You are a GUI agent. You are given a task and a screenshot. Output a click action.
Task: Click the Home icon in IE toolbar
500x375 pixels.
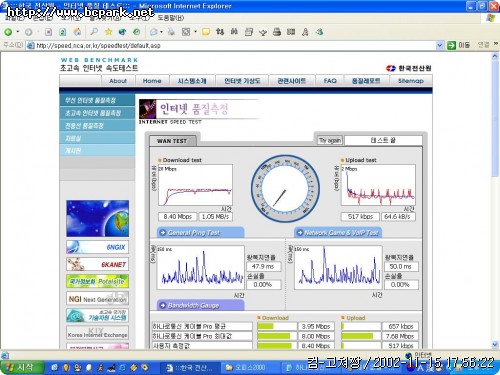point(77,32)
